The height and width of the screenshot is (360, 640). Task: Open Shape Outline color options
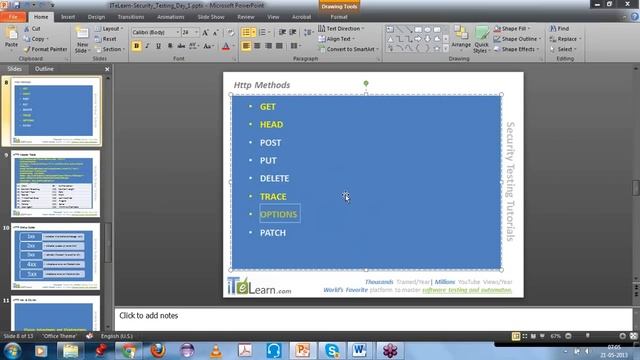pos(517,39)
